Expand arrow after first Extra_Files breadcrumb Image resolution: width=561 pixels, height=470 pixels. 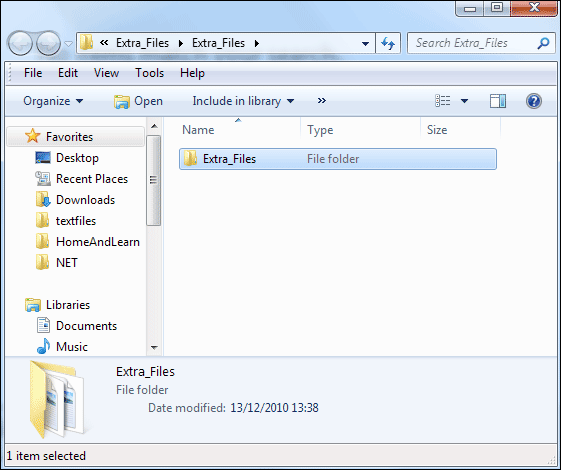[x=181, y=43]
